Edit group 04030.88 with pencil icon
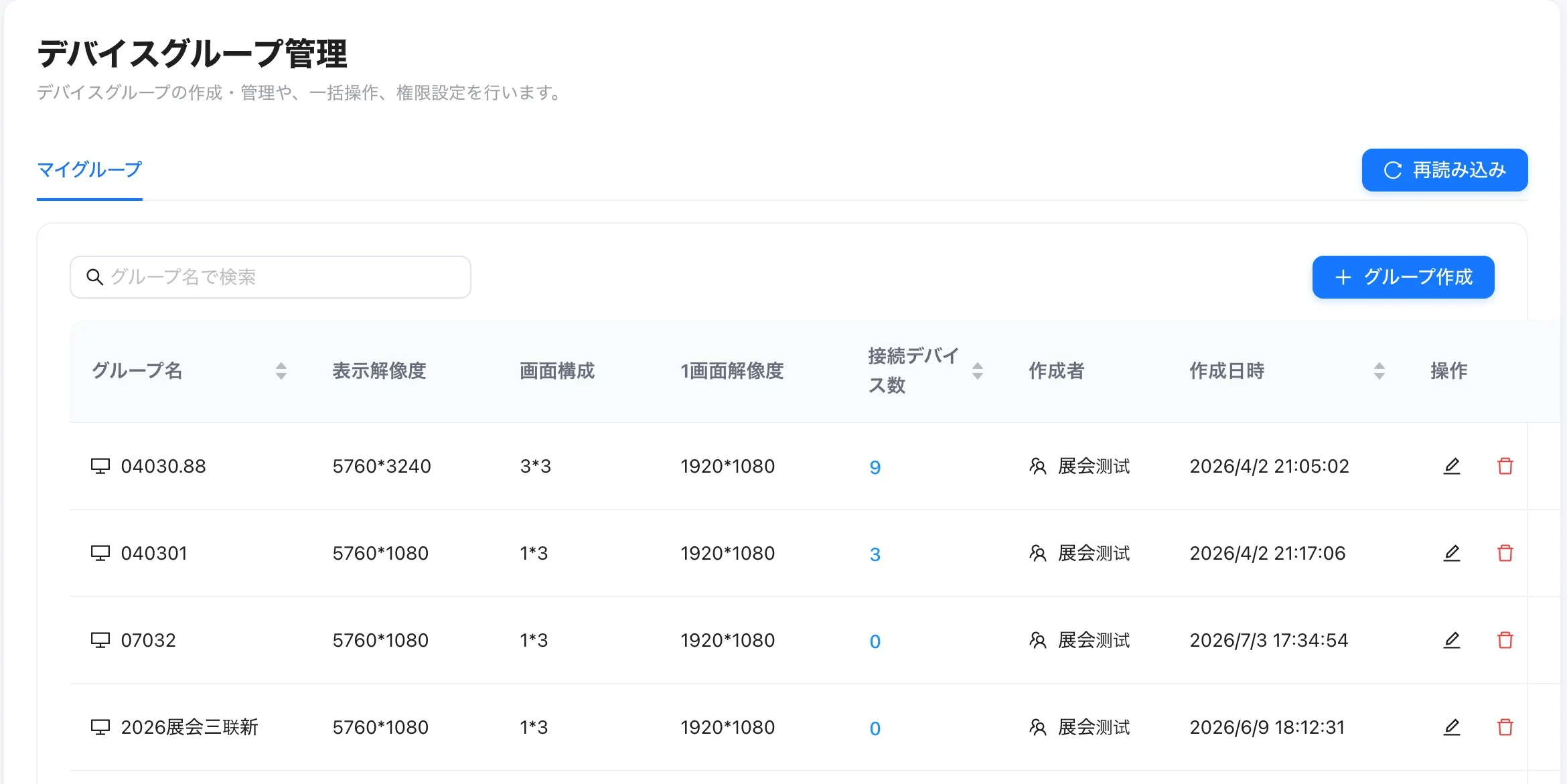1567x784 pixels. pos(1451,466)
